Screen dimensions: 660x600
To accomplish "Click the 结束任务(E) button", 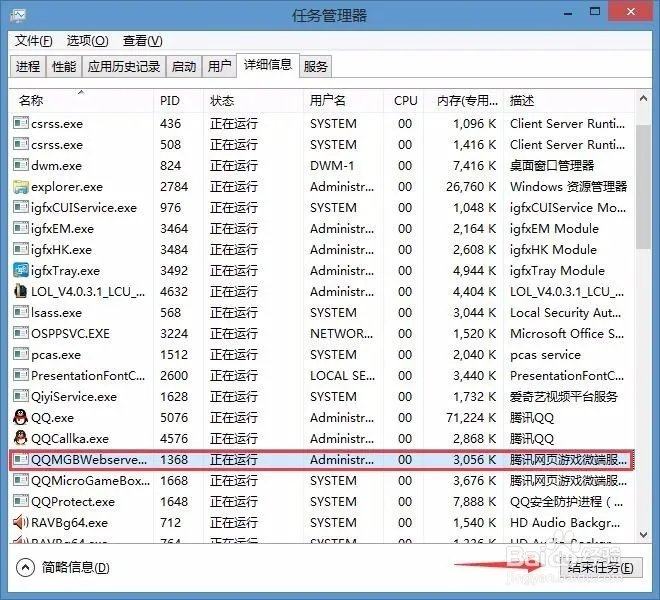I will [x=601, y=568].
